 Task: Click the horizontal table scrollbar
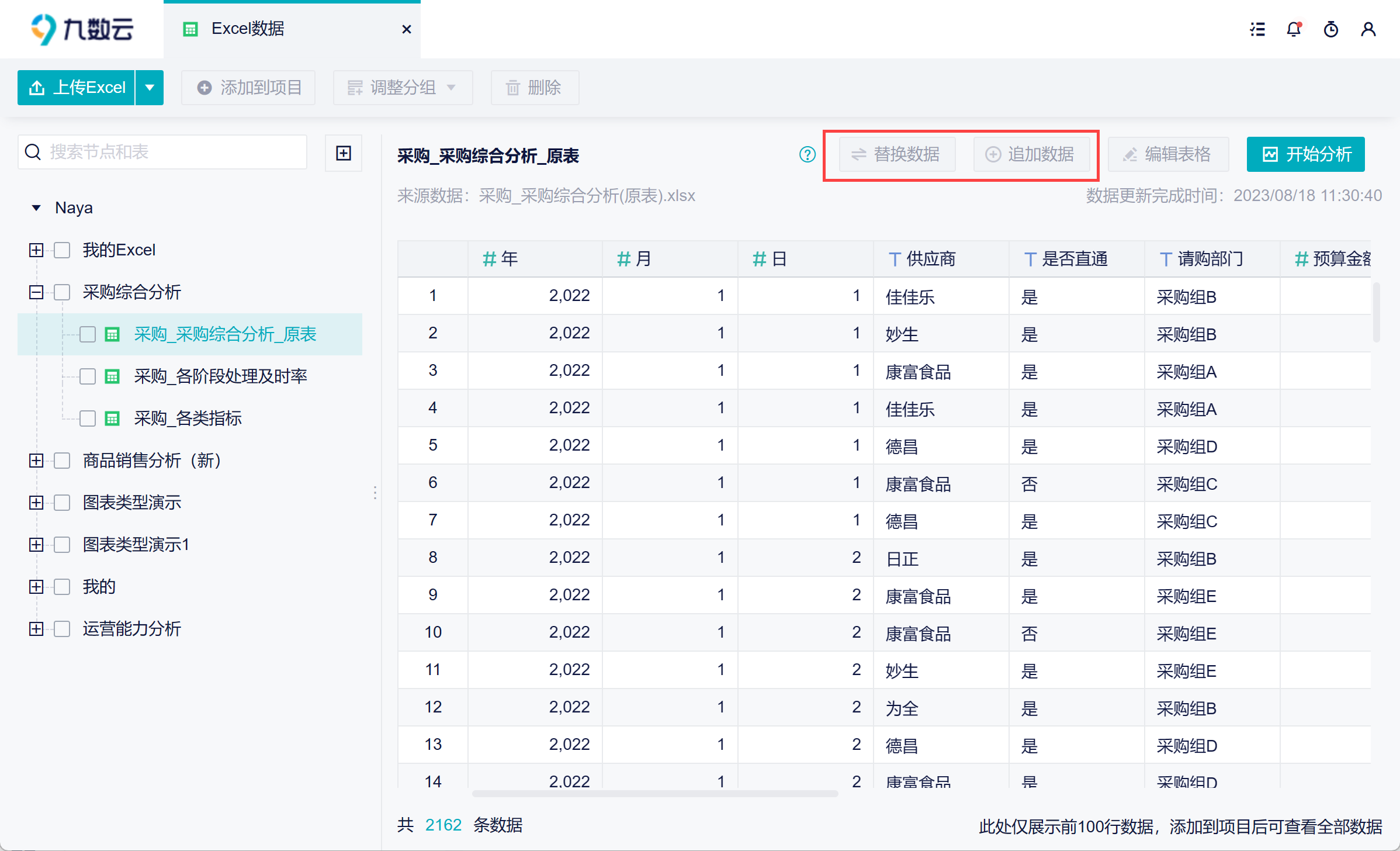[x=654, y=794]
